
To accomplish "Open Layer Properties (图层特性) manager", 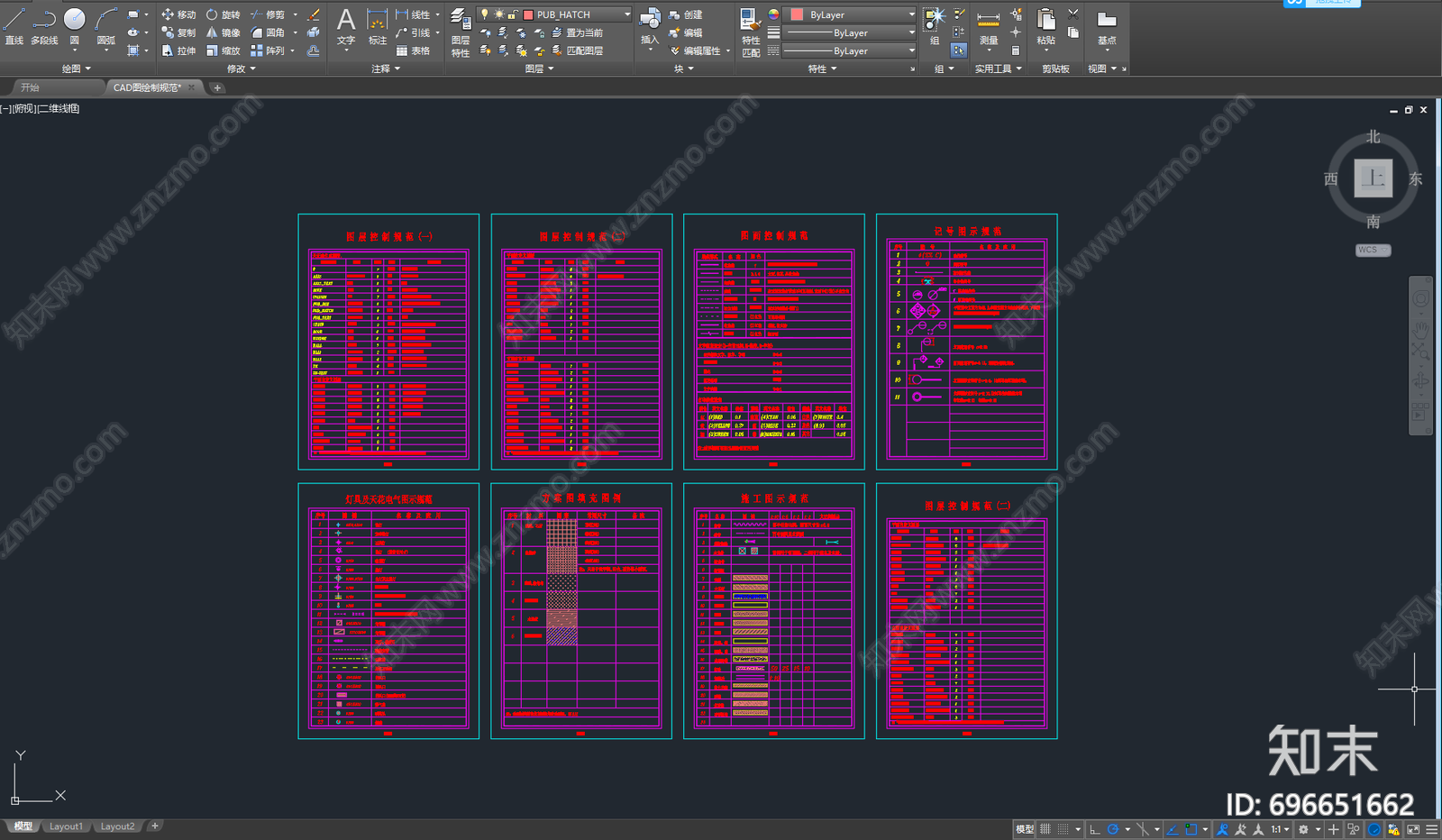I will pyautogui.click(x=461, y=32).
